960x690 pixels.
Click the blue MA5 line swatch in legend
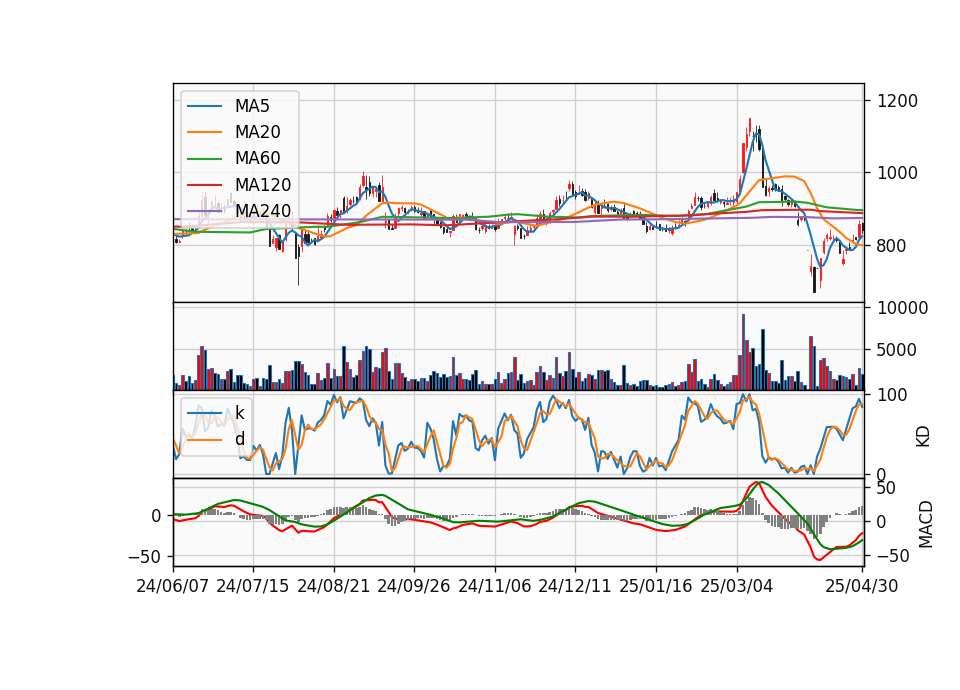pyautogui.click(x=204, y=107)
